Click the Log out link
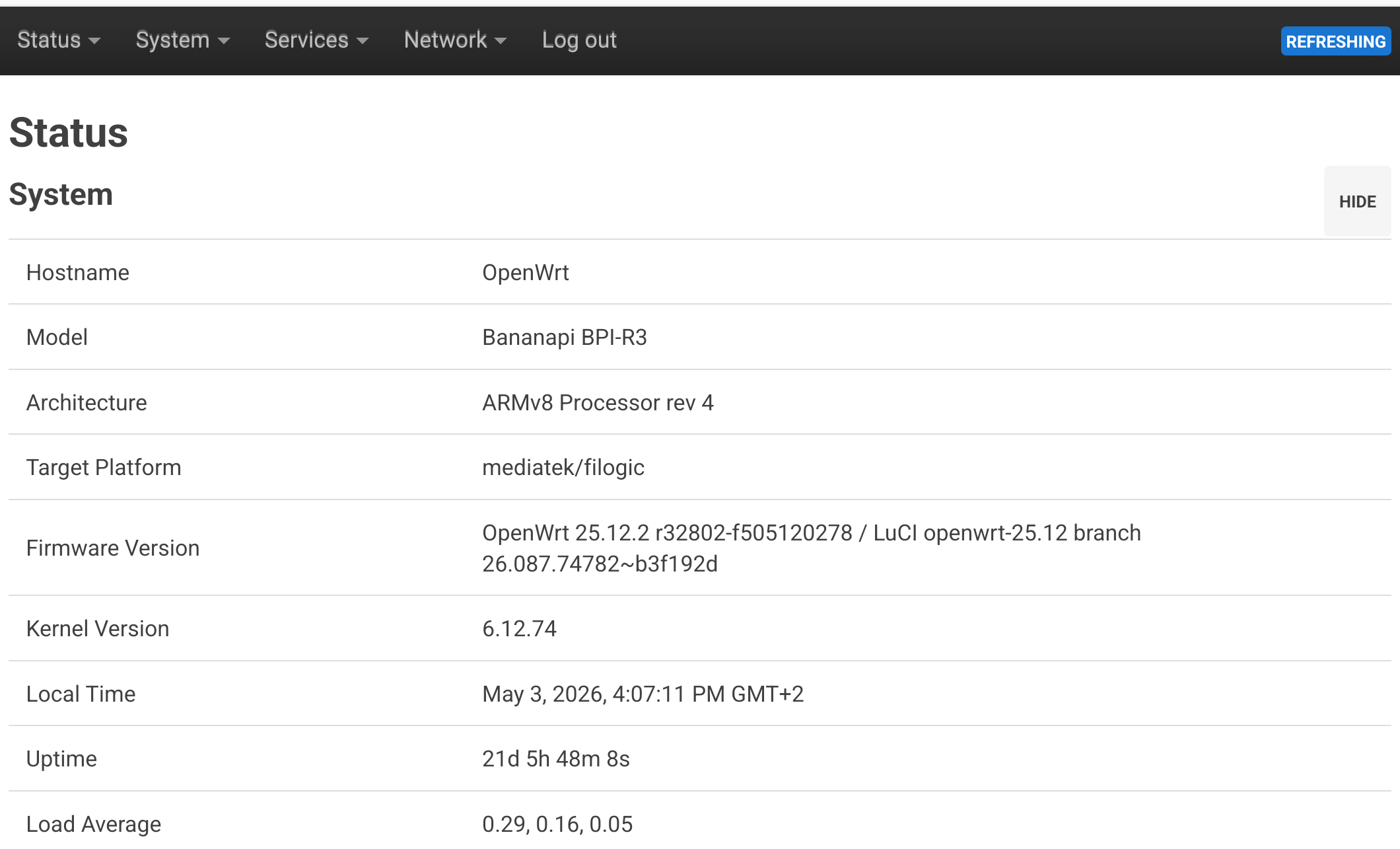This screenshot has height=849, width=1400. pyautogui.click(x=579, y=40)
